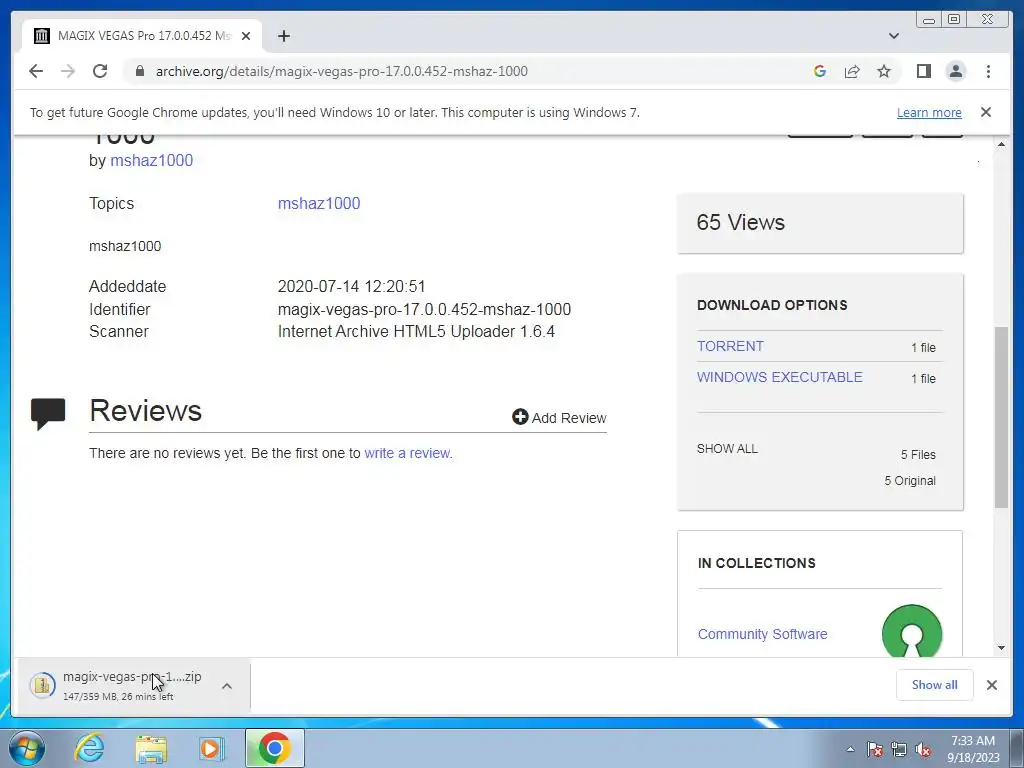Open Windows Explorer from taskbar

[151, 748]
